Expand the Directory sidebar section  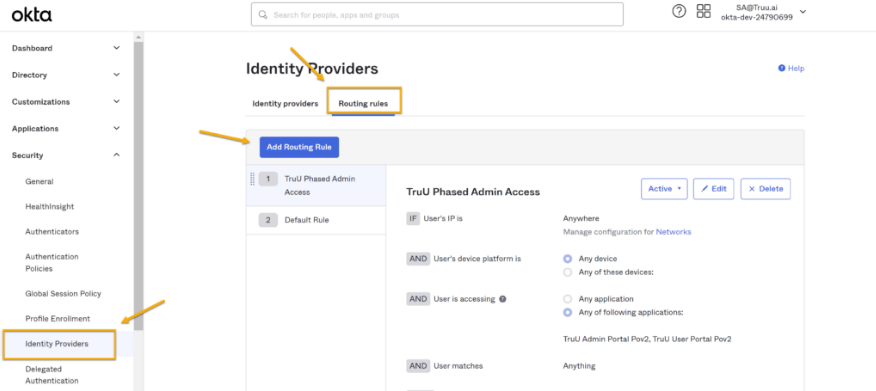(66, 75)
